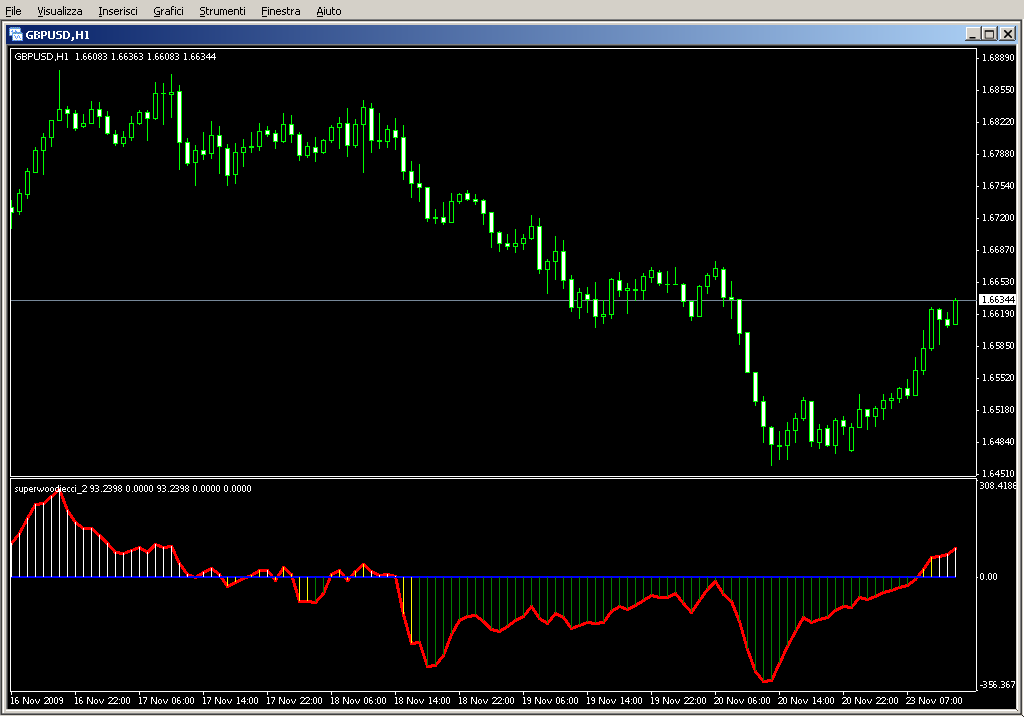Click the indicator 308.4186 scale value
The width and height of the screenshot is (1024, 717).
tap(998, 486)
